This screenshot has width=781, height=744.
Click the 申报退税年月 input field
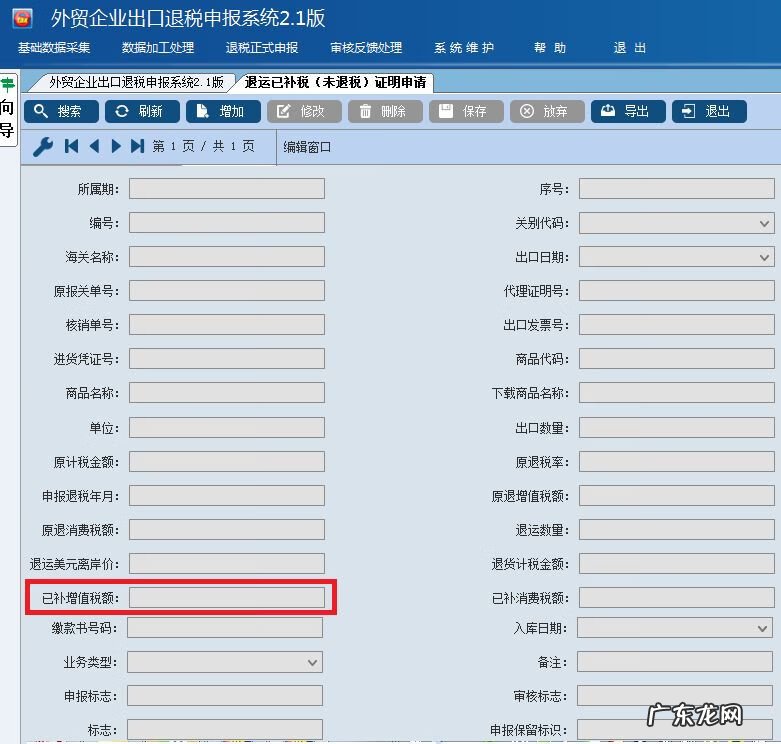coord(227,496)
